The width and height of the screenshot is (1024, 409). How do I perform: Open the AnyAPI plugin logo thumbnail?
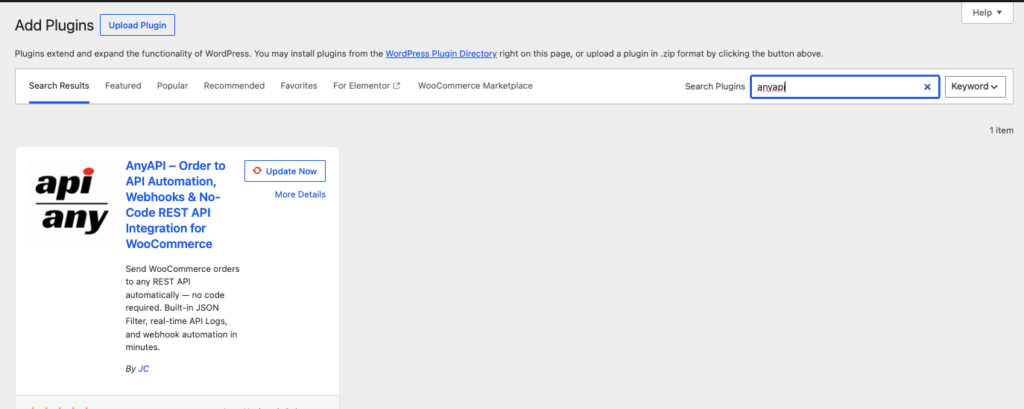point(72,203)
